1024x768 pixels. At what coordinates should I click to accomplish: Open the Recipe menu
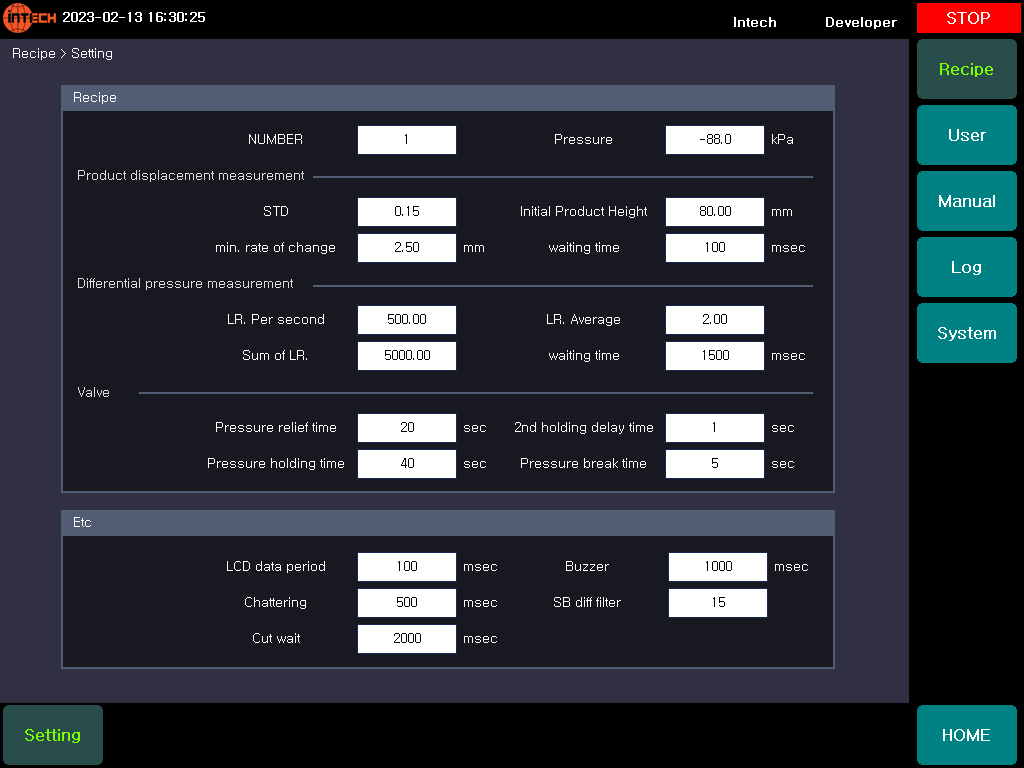[966, 69]
